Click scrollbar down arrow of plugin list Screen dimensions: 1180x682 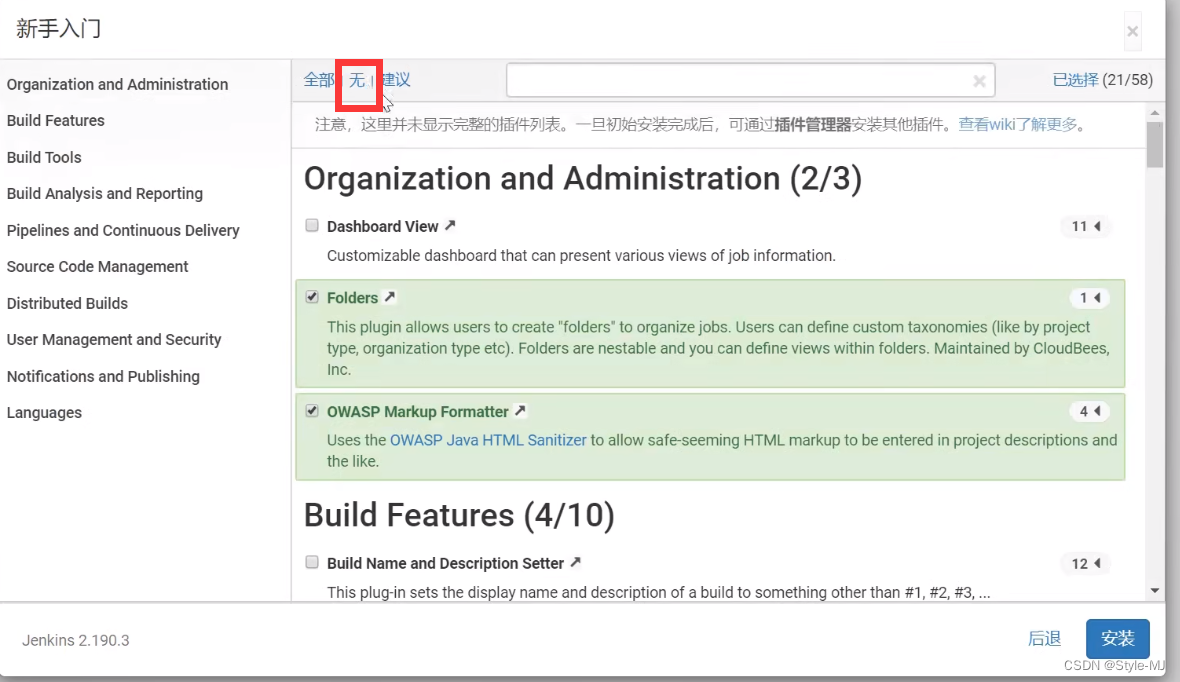coord(1155,591)
